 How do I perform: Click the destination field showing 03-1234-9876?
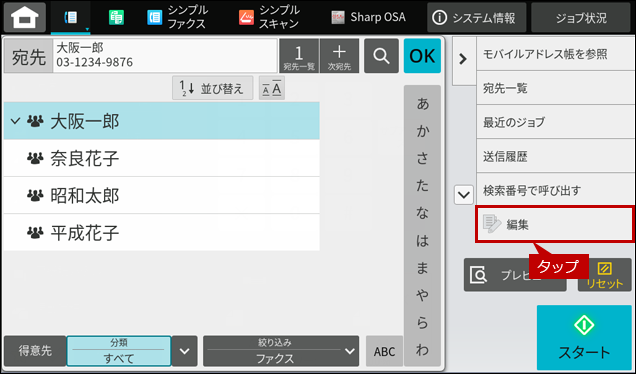[165, 56]
